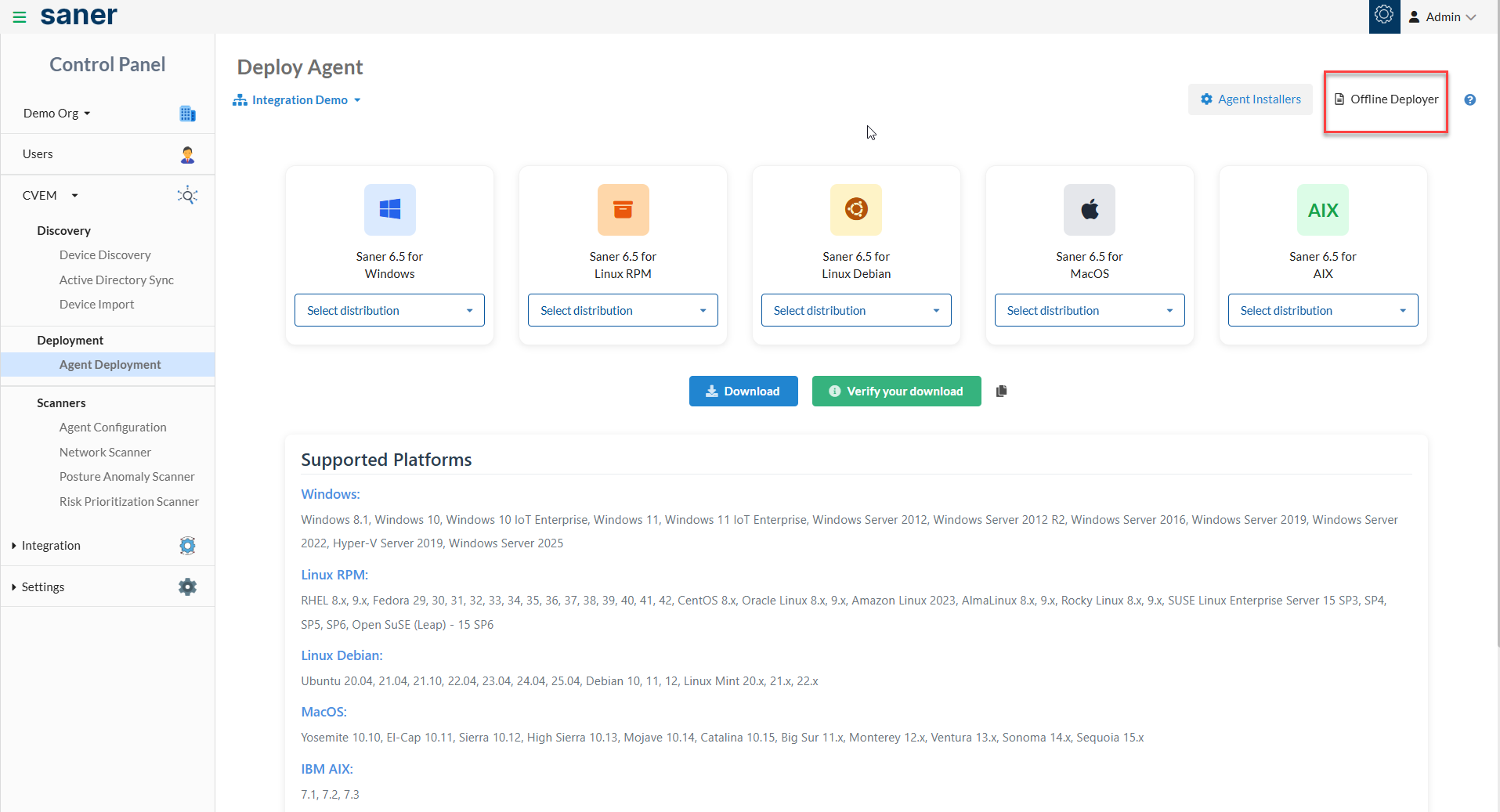Open Agent Configuration
Viewport: 1500px width, 812px height.
click(113, 428)
